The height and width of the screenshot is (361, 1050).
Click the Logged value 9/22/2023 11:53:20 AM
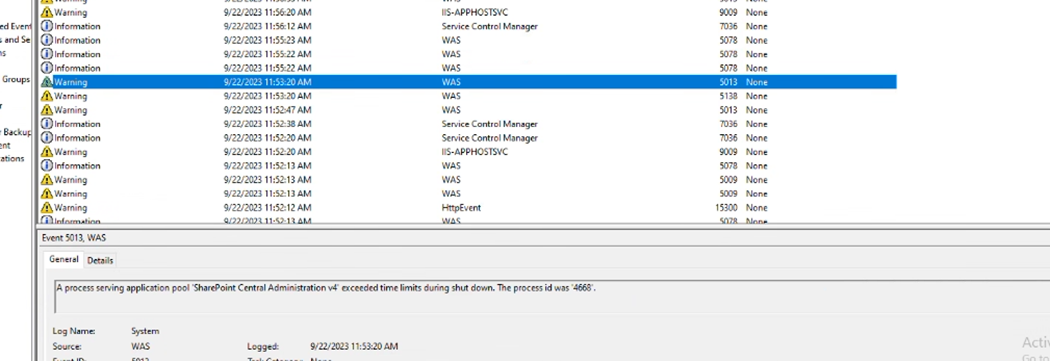[x=354, y=346]
